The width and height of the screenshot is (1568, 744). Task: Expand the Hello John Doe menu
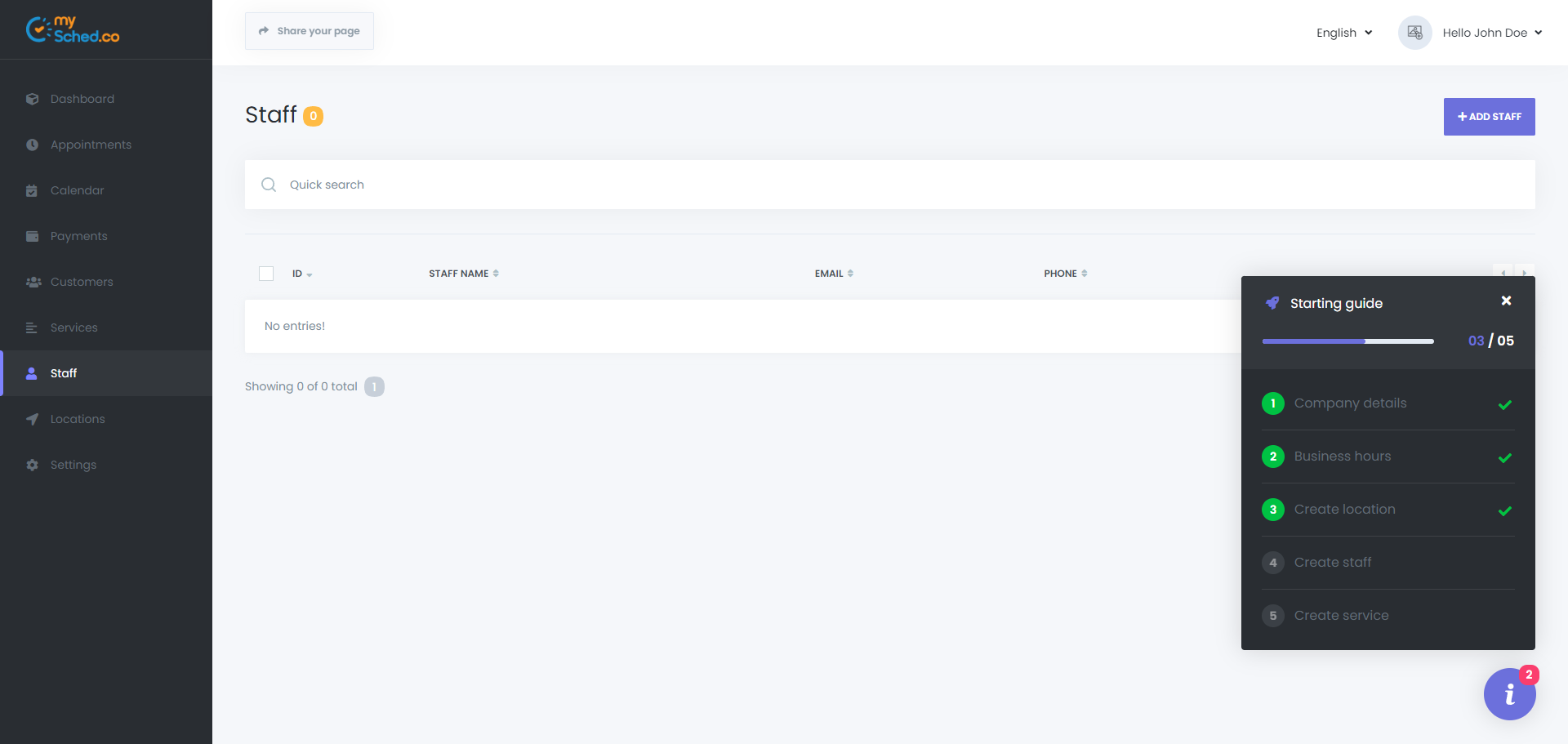(1491, 33)
